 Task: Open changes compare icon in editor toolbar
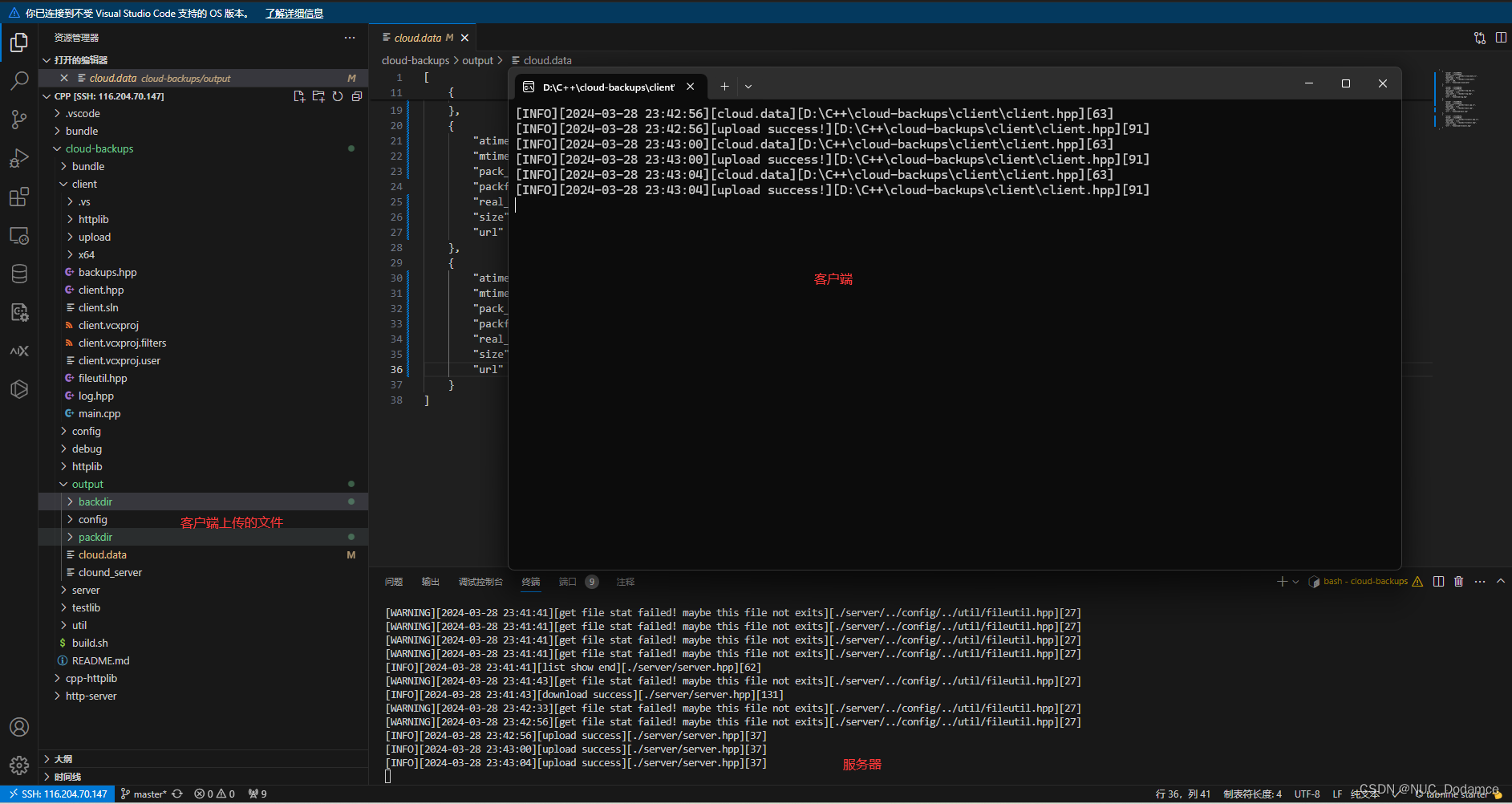click(x=1480, y=38)
